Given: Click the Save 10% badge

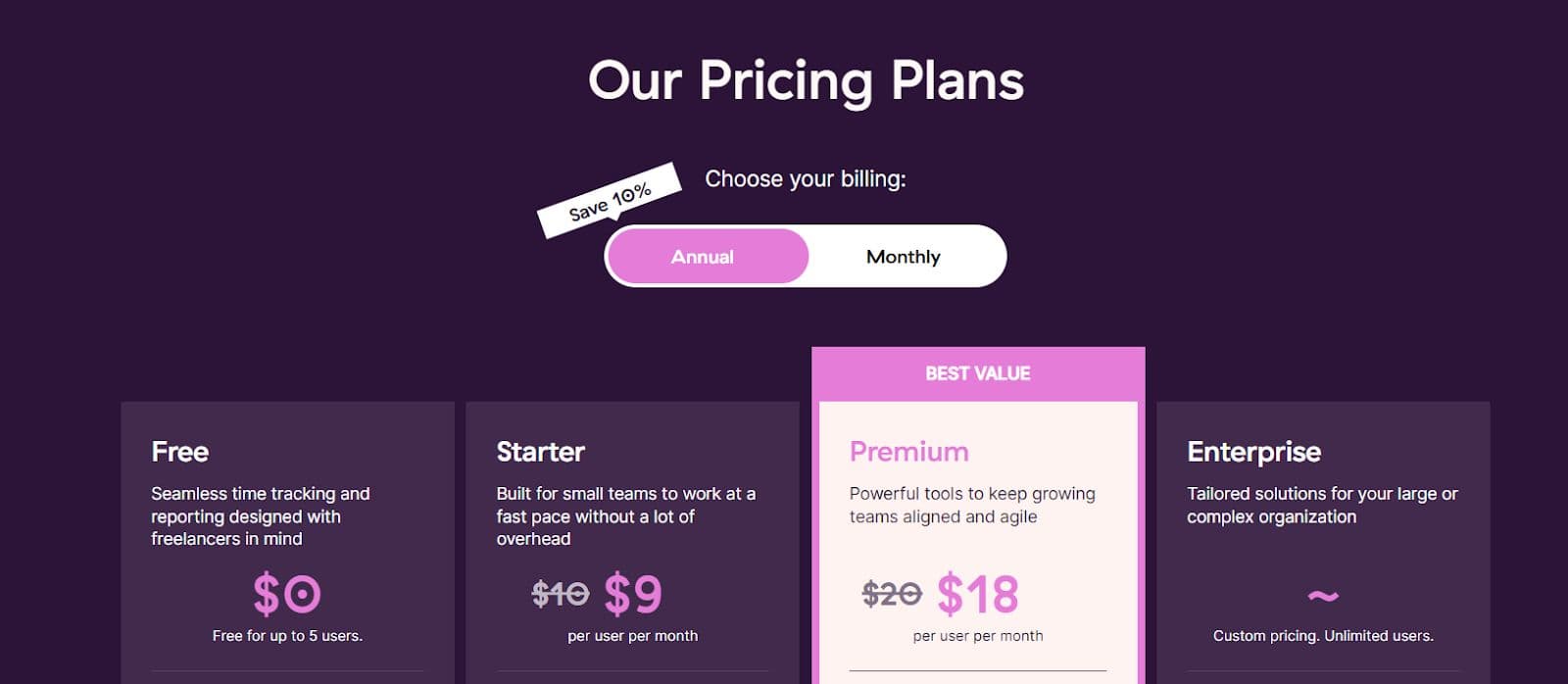Looking at the screenshot, I should (x=609, y=200).
